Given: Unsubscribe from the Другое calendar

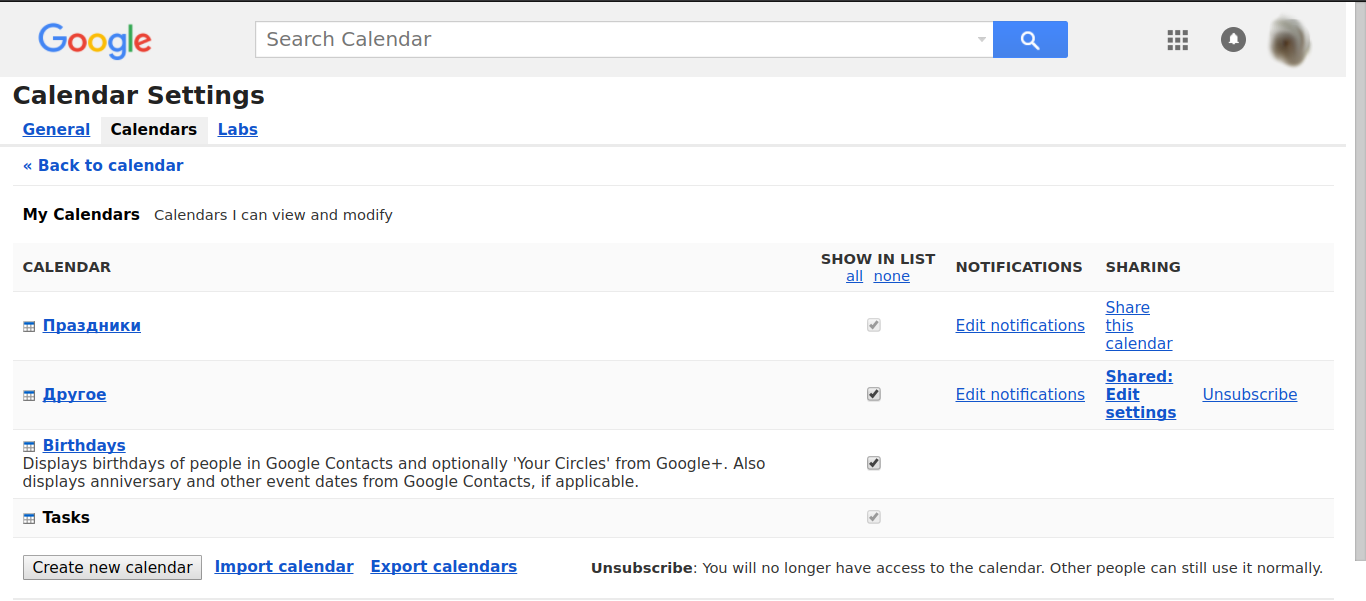Looking at the screenshot, I should tap(1249, 394).
